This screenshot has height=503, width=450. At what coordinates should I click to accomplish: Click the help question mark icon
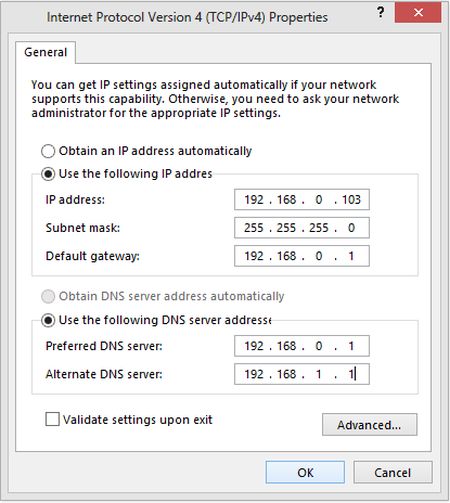click(x=381, y=13)
